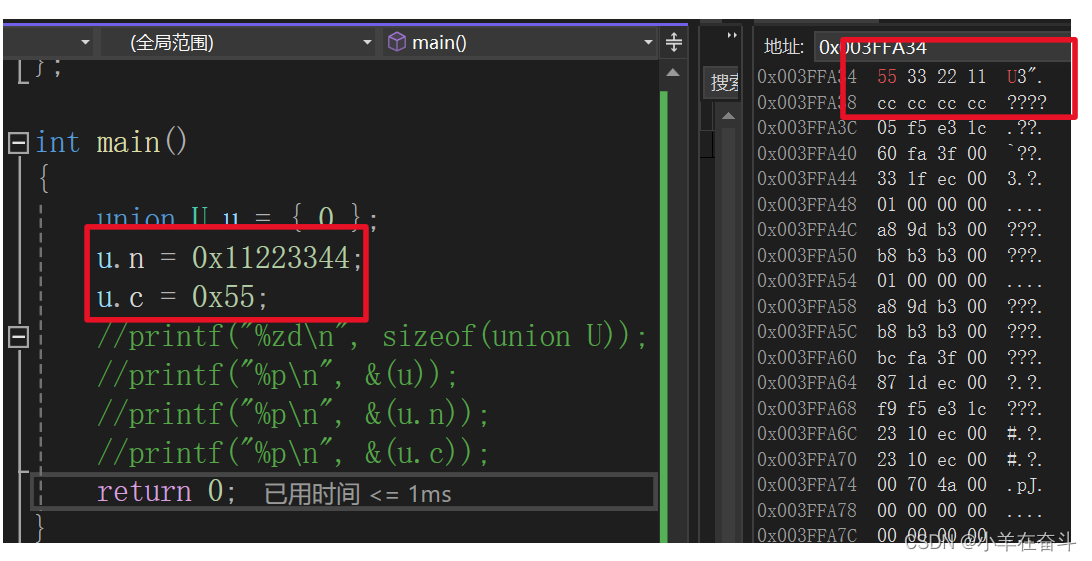Open the leftmost project dropdown arrow

pyautogui.click(x=85, y=42)
